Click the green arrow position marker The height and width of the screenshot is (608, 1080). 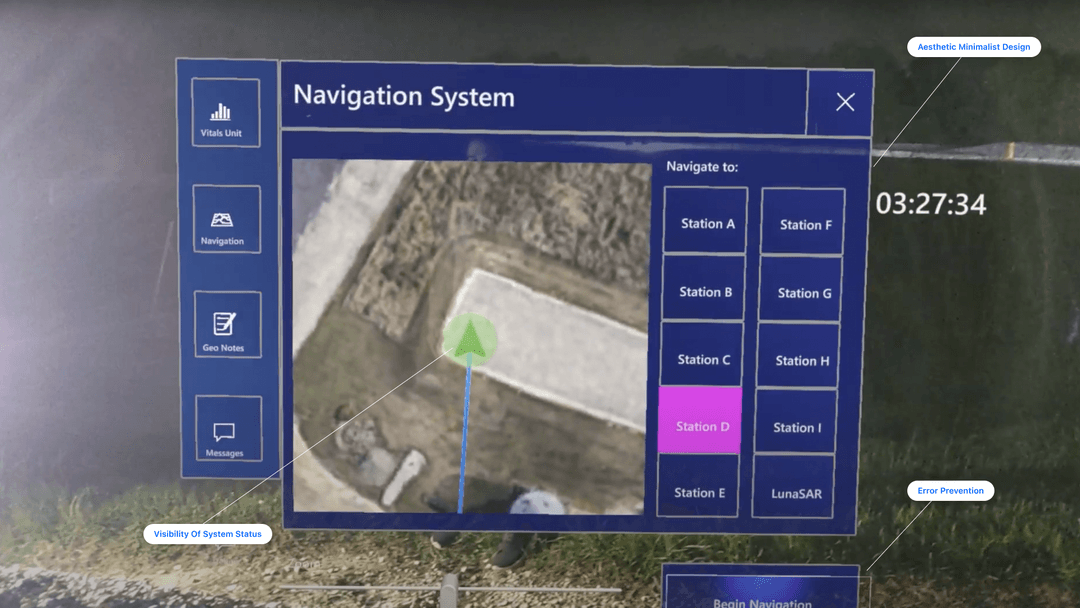coord(470,340)
